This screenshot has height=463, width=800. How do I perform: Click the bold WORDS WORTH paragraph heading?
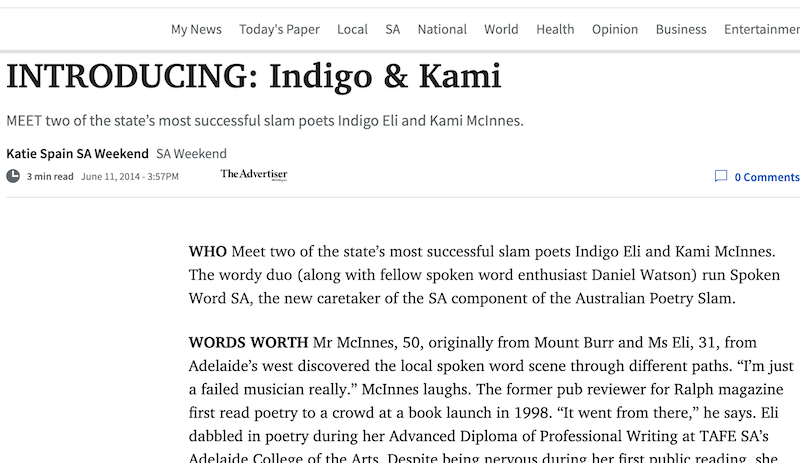point(248,342)
